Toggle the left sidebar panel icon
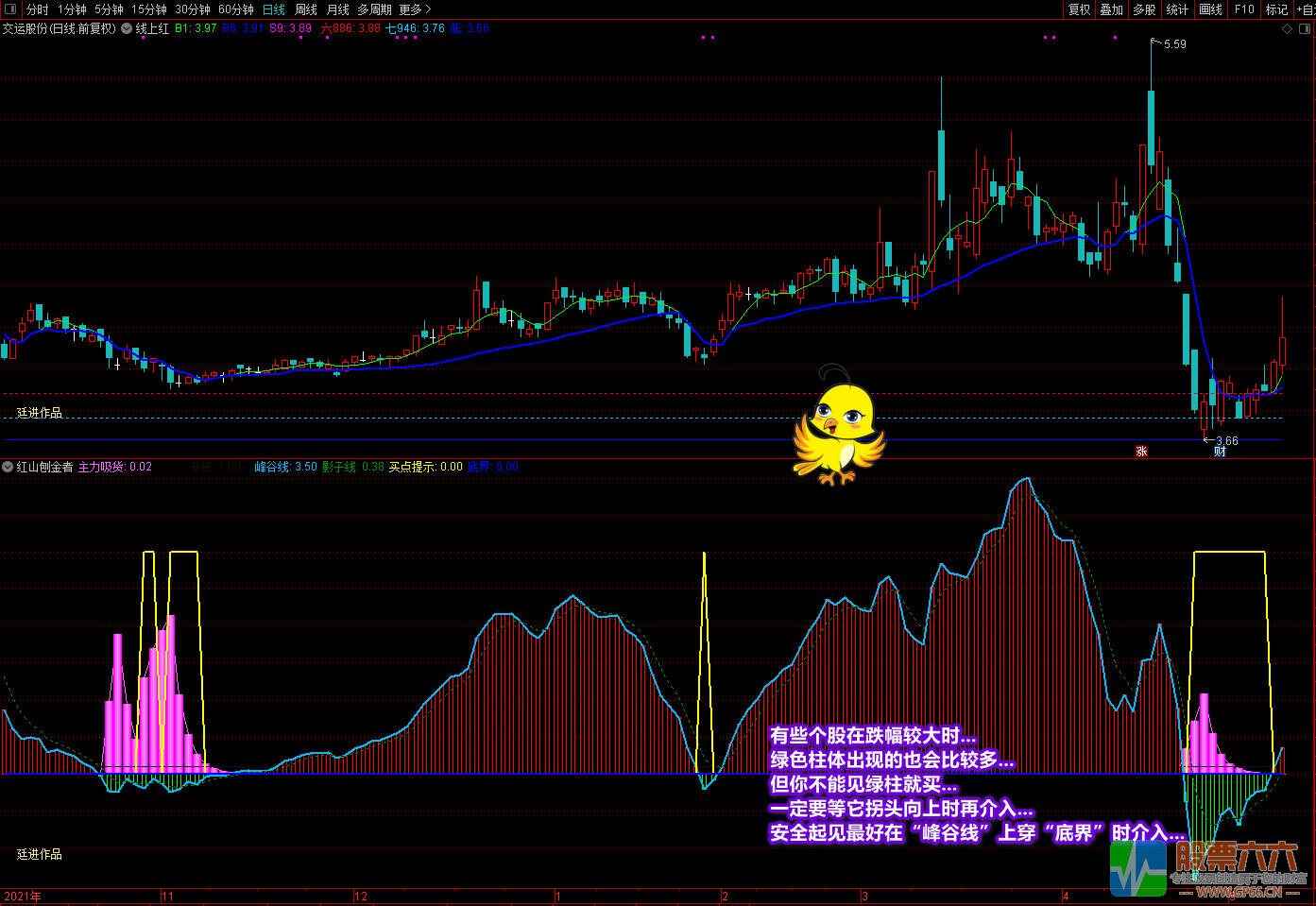 [x=10, y=9]
